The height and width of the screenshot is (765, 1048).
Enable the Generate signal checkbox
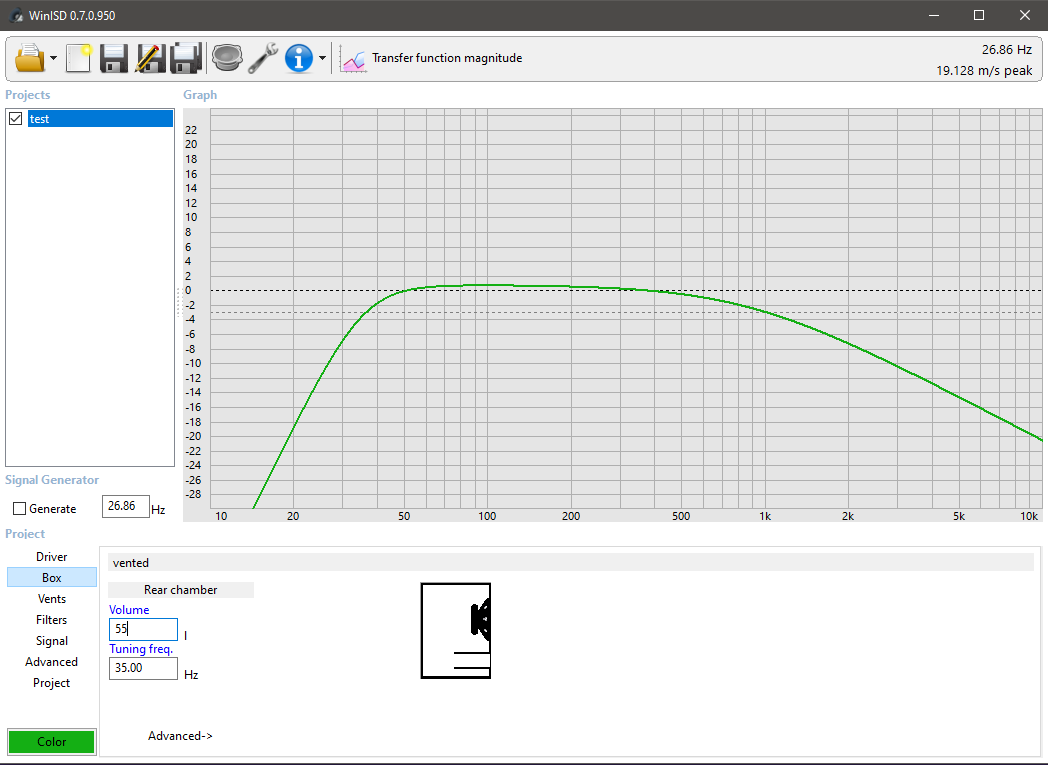click(x=19, y=508)
